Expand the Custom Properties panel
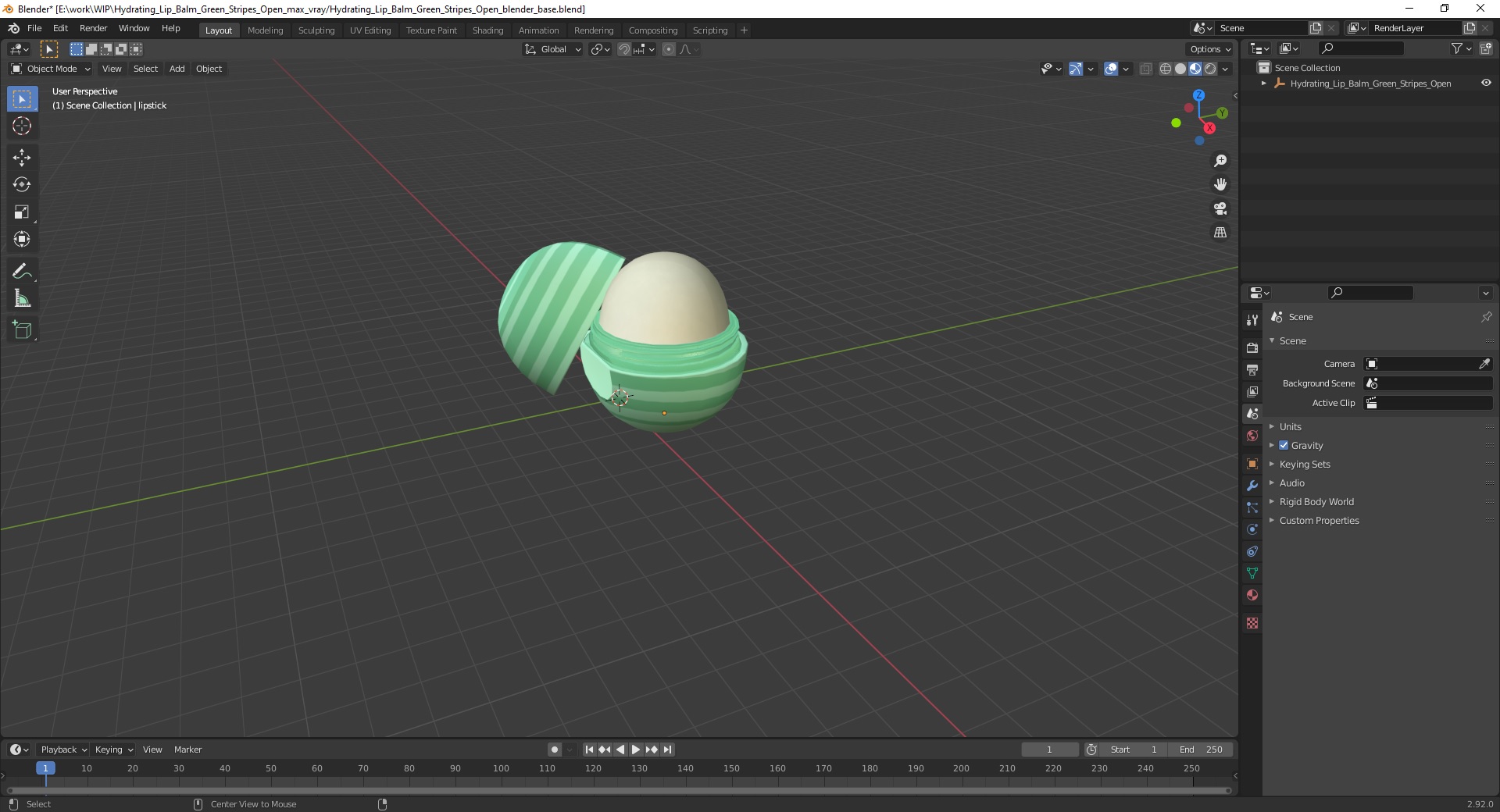The height and width of the screenshot is (812, 1500). (1319, 520)
